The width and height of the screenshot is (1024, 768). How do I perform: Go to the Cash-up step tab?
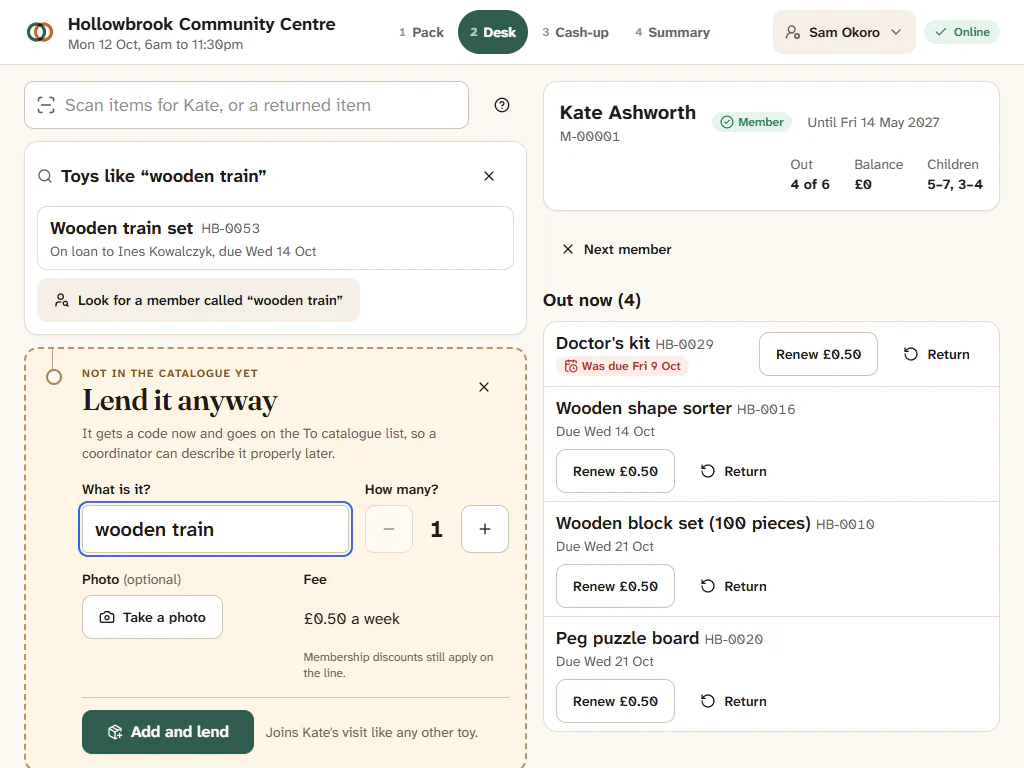(575, 32)
